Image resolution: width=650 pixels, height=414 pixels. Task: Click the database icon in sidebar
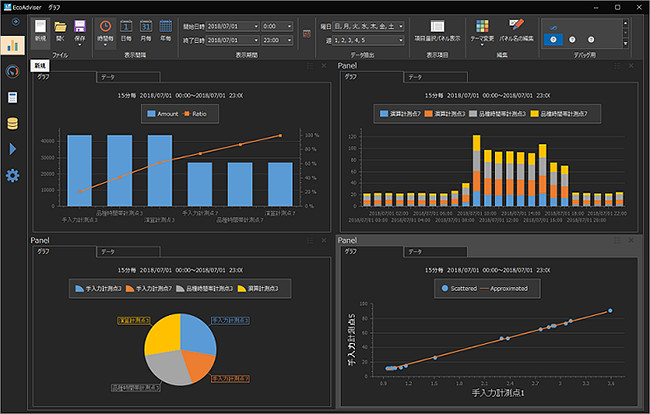point(13,123)
